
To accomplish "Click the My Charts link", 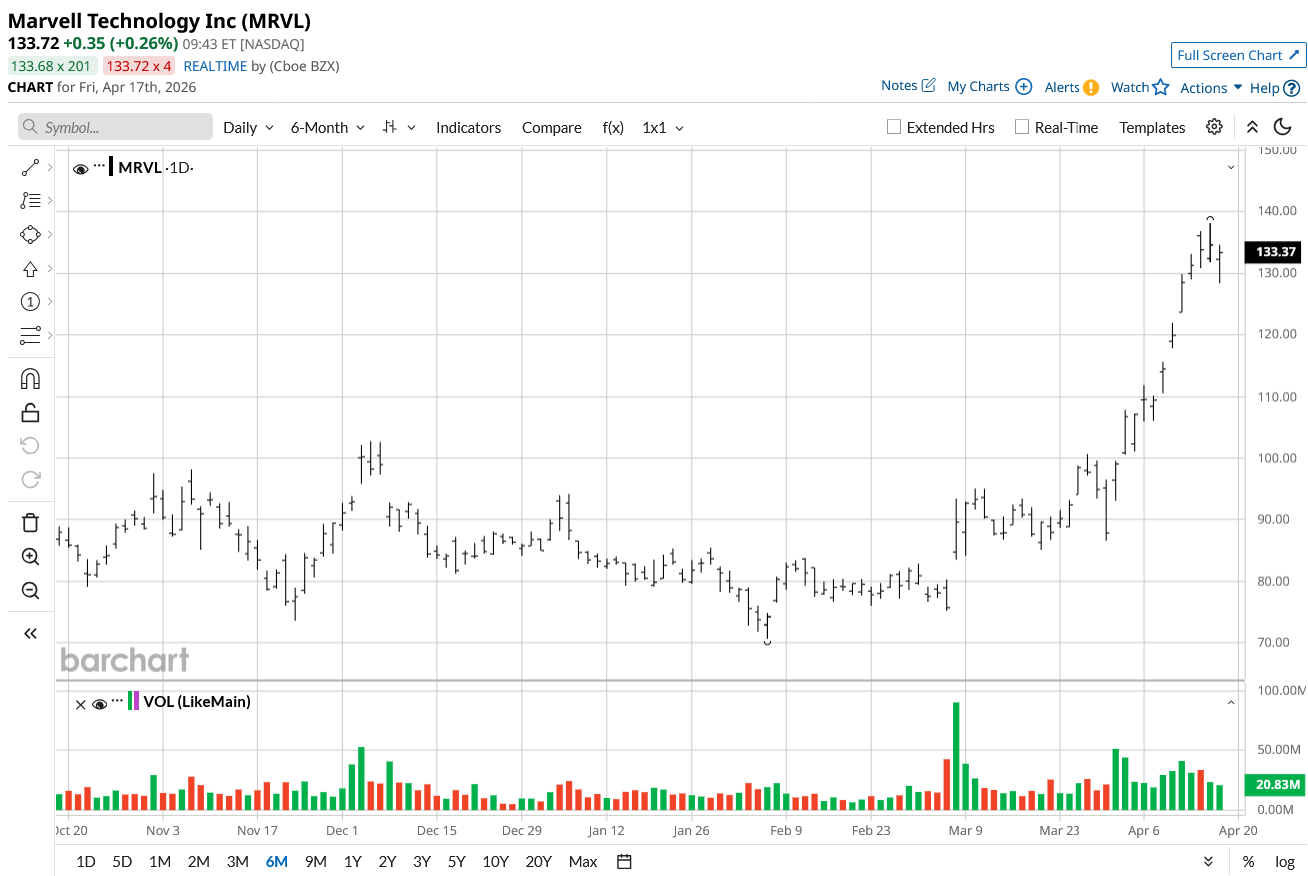I will (978, 86).
